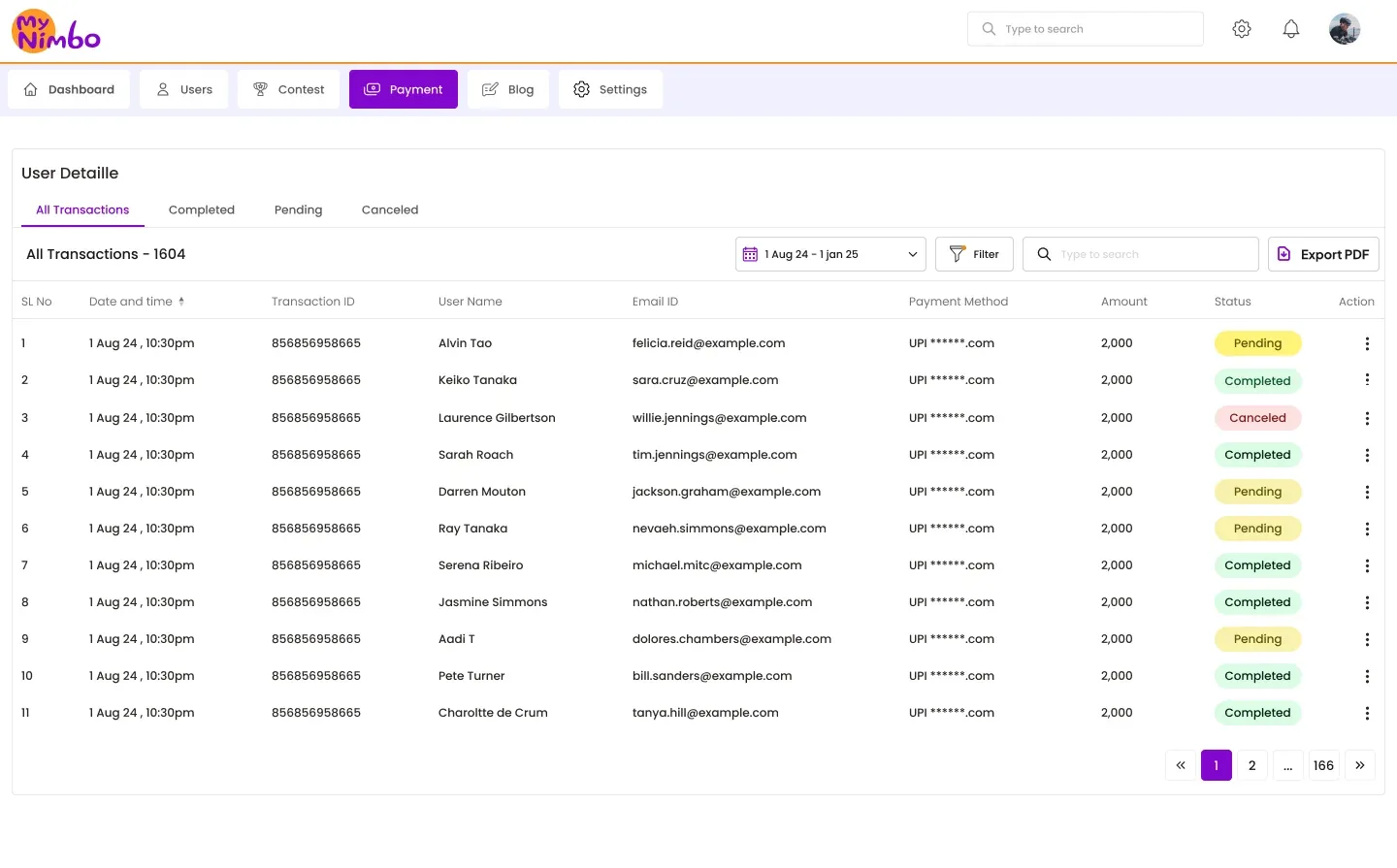Open action menu for Aadi T
The height and width of the screenshot is (868, 1397).
click(1367, 639)
